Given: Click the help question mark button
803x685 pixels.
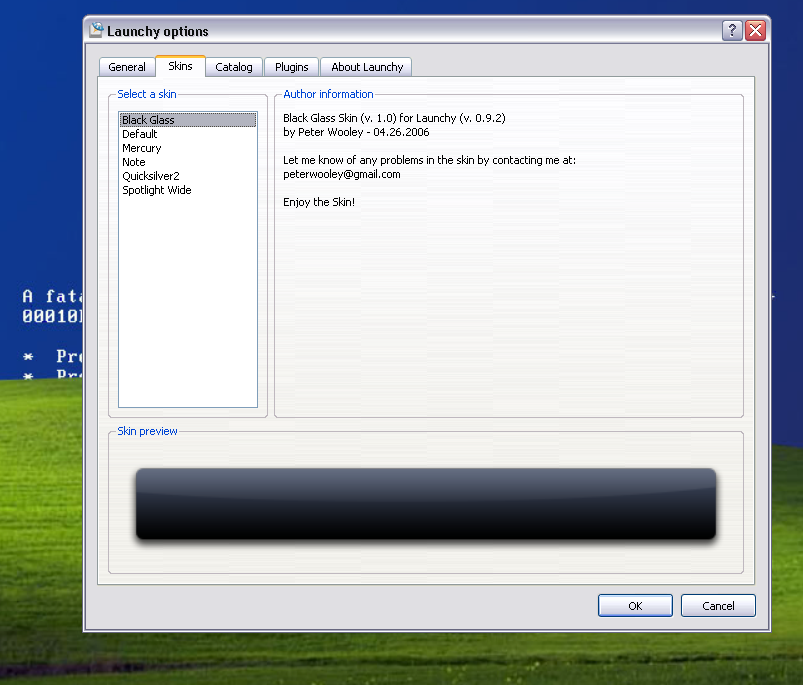Looking at the screenshot, I should coord(732,31).
